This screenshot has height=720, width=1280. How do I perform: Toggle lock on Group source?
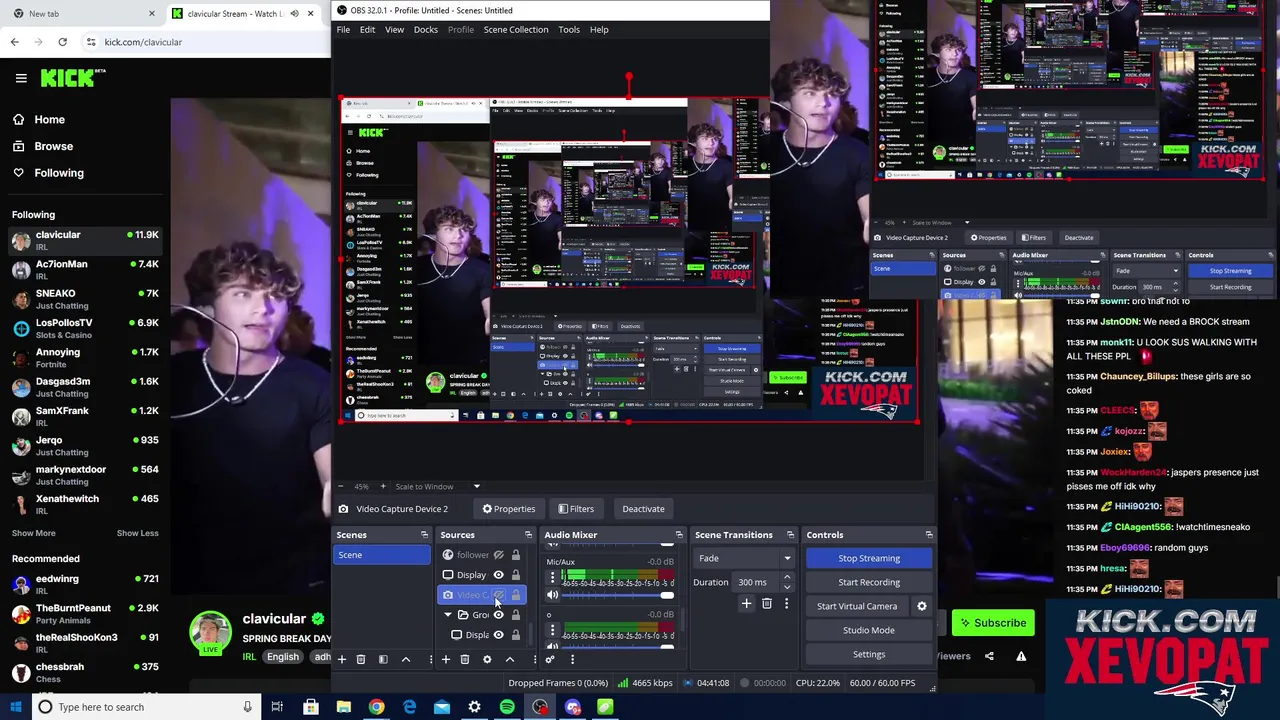[516, 615]
